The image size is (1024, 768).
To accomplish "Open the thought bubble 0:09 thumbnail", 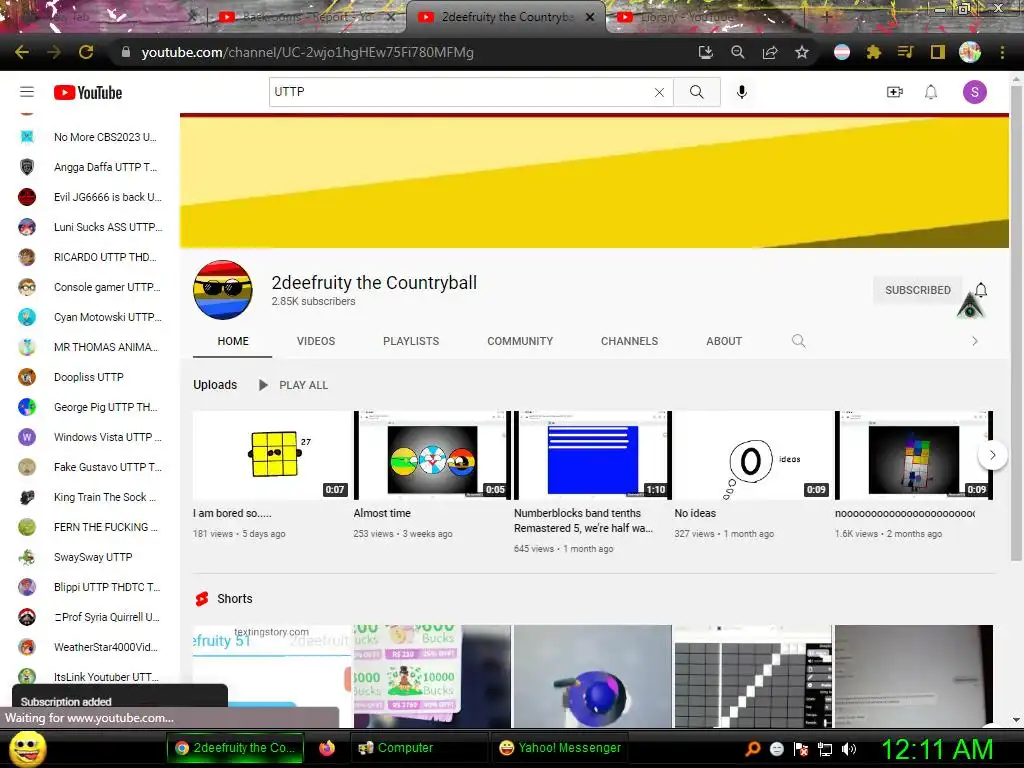I will 753,455.
